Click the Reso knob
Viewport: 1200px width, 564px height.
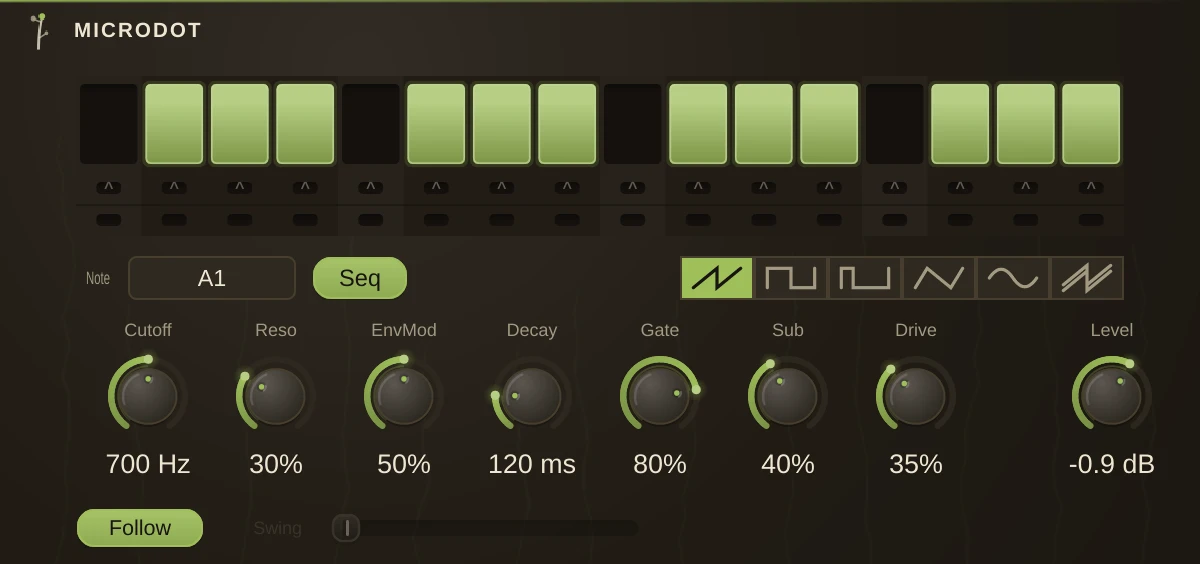(x=276, y=396)
